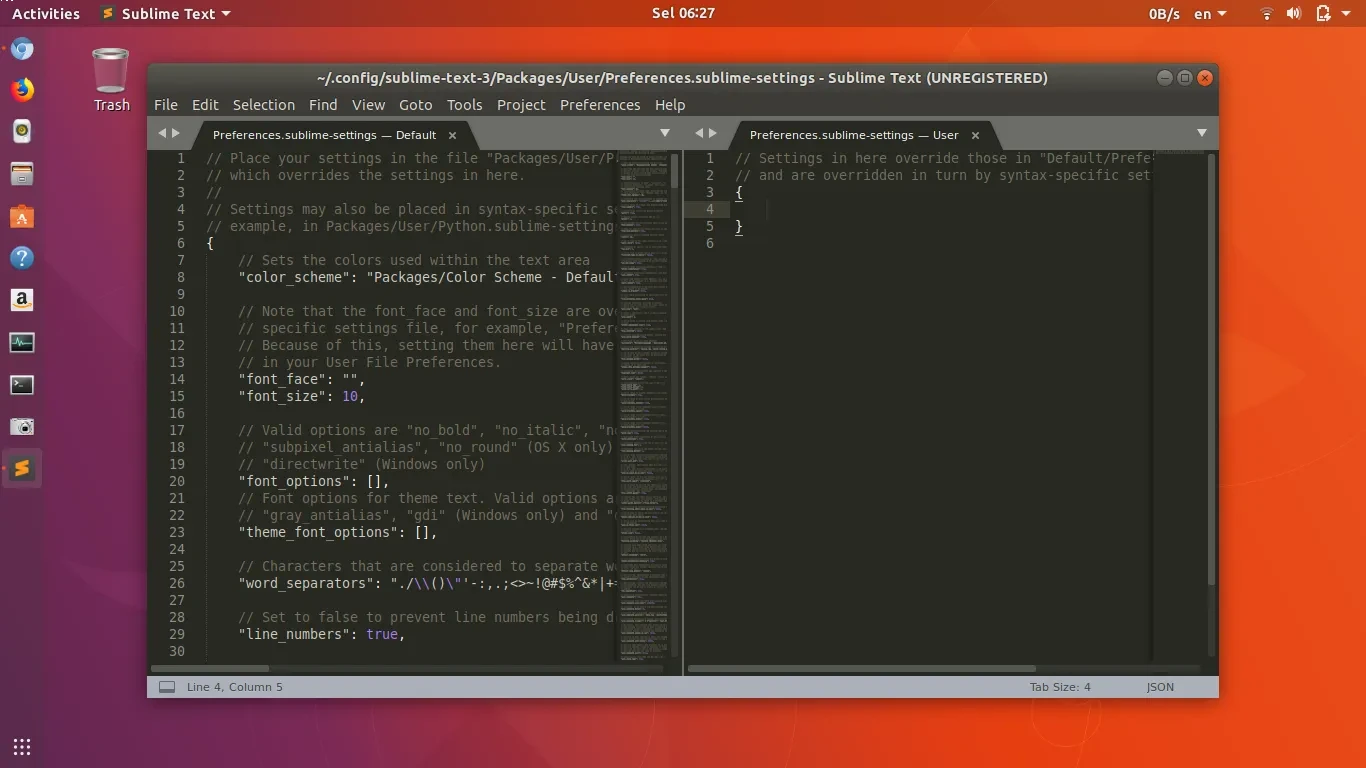Click the "line_numbers": true line
Viewport: 1366px width, 768px height.
click(x=321, y=634)
